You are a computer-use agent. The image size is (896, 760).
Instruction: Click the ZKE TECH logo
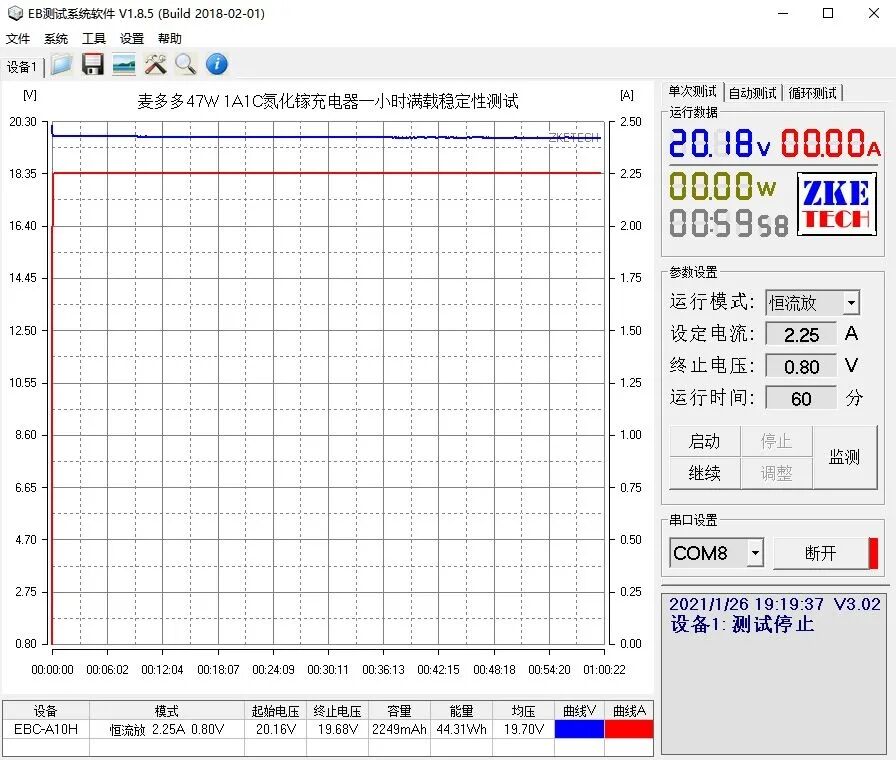coord(837,204)
